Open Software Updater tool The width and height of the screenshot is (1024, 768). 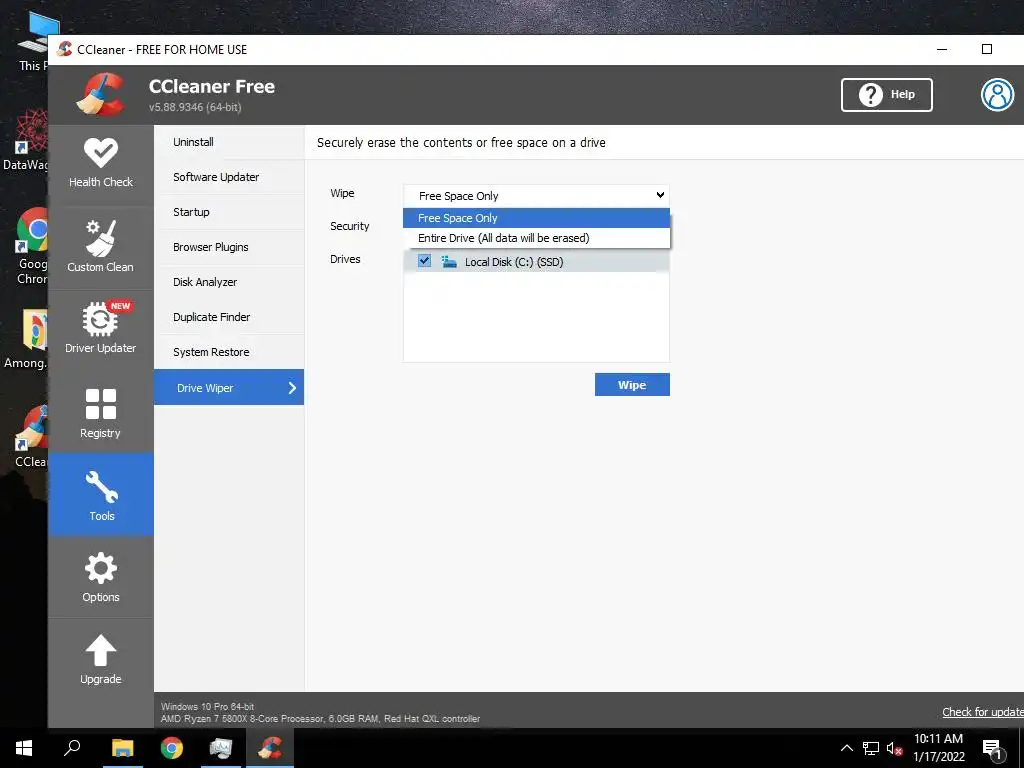click(x=229, y=177)
